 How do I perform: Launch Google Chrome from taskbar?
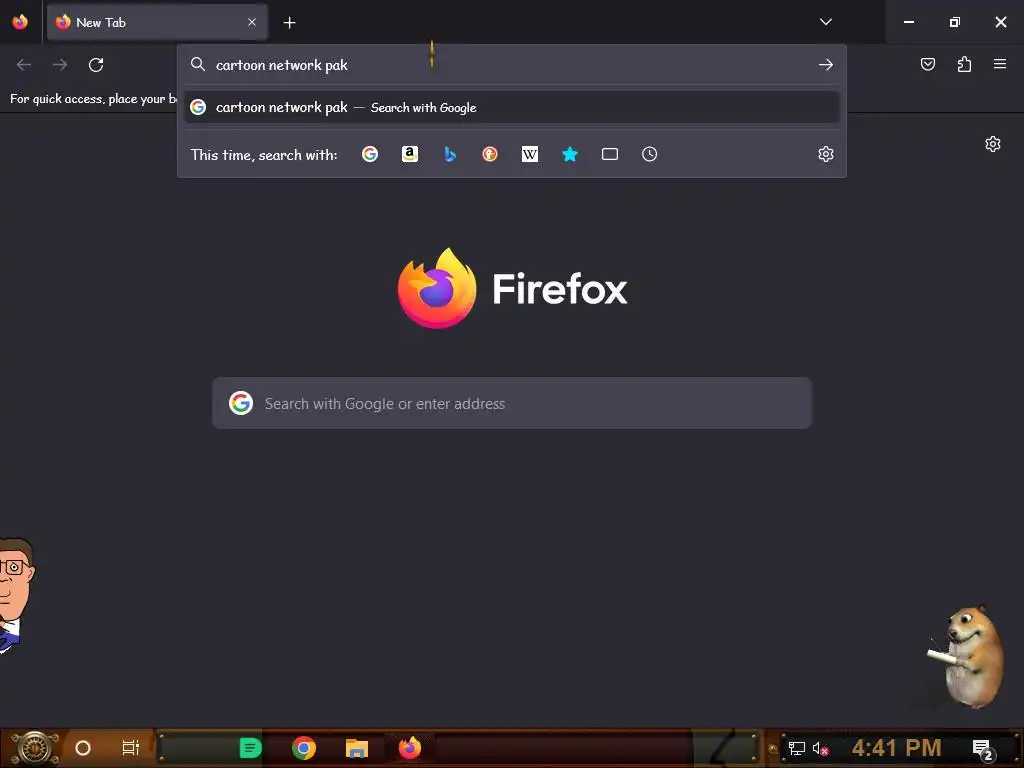304,748
